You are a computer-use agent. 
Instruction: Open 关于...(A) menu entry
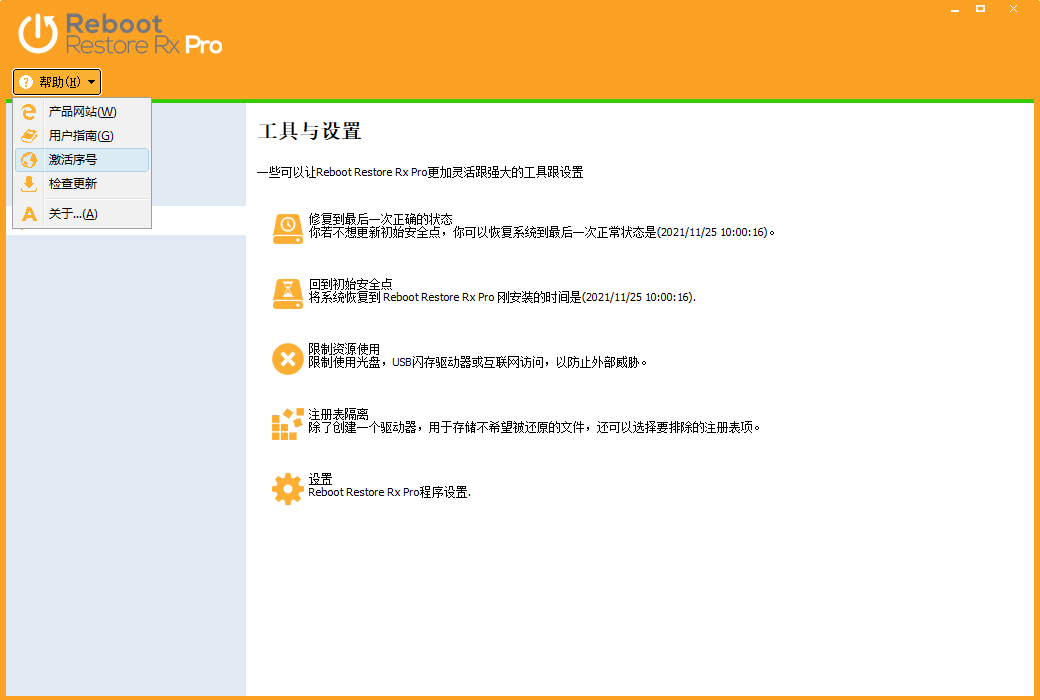pos(82,214)
